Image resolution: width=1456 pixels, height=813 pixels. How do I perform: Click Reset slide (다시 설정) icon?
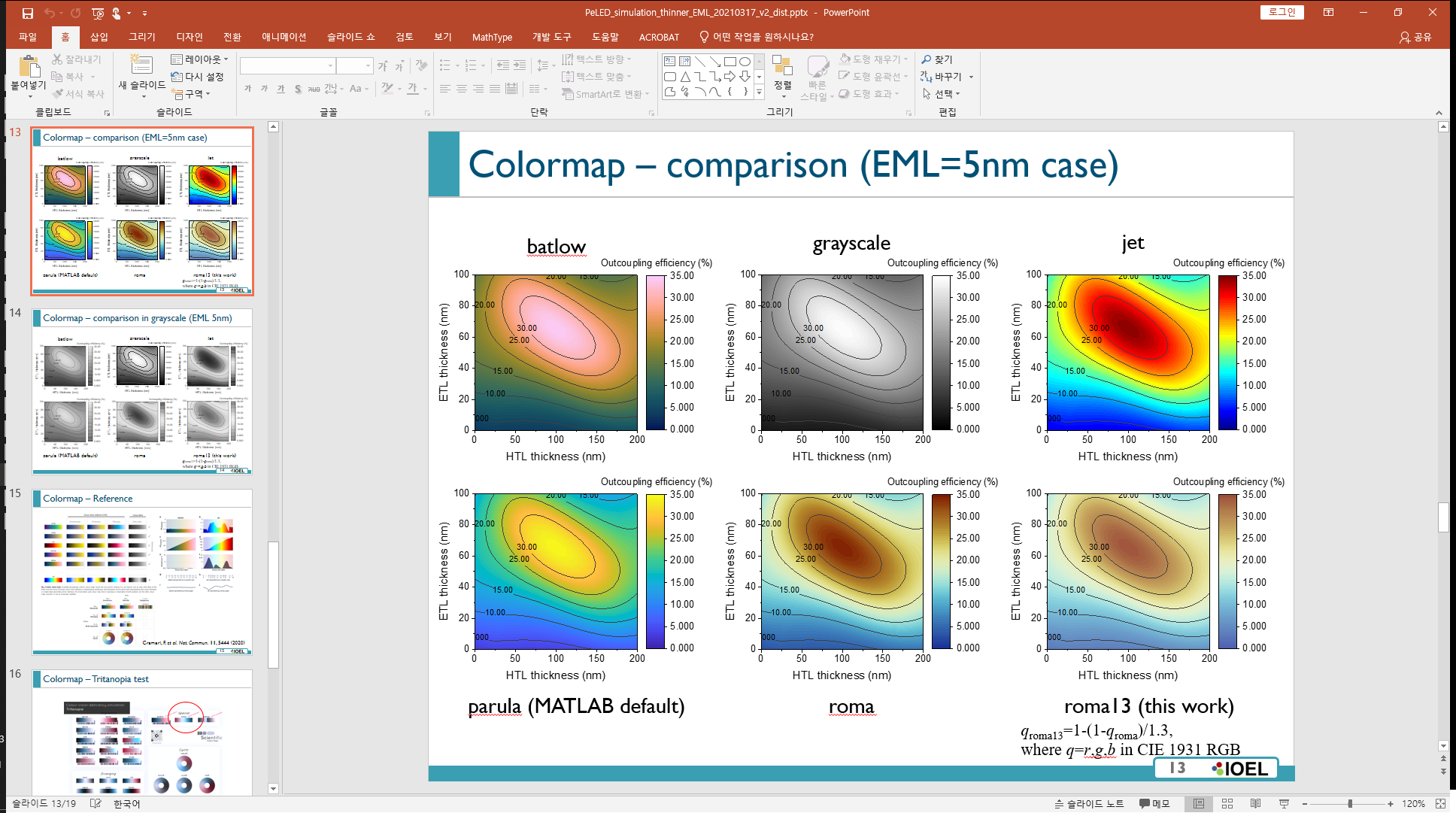coord(197,77)
